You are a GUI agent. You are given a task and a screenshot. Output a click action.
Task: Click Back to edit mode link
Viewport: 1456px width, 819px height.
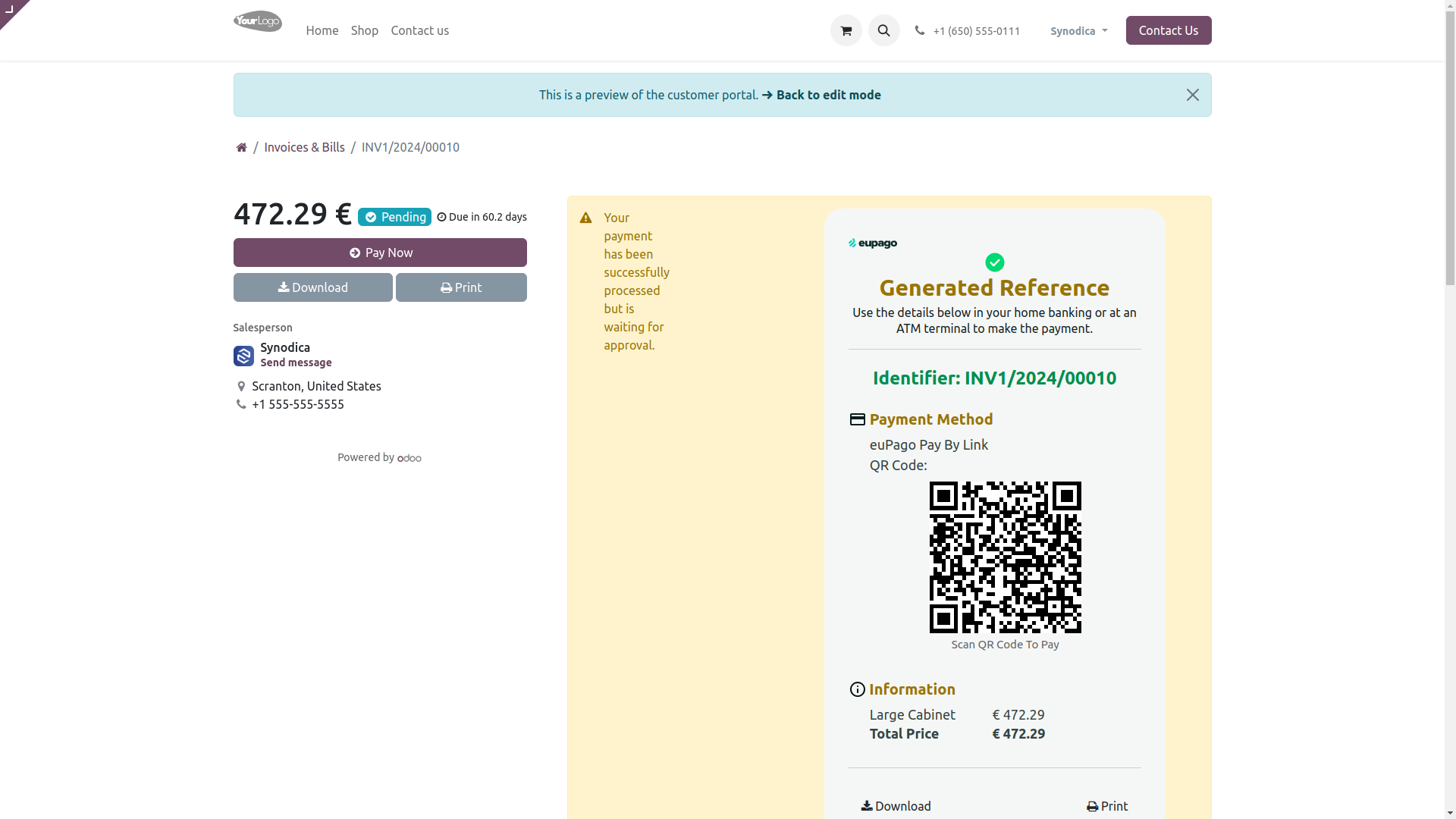coord(821,95)
